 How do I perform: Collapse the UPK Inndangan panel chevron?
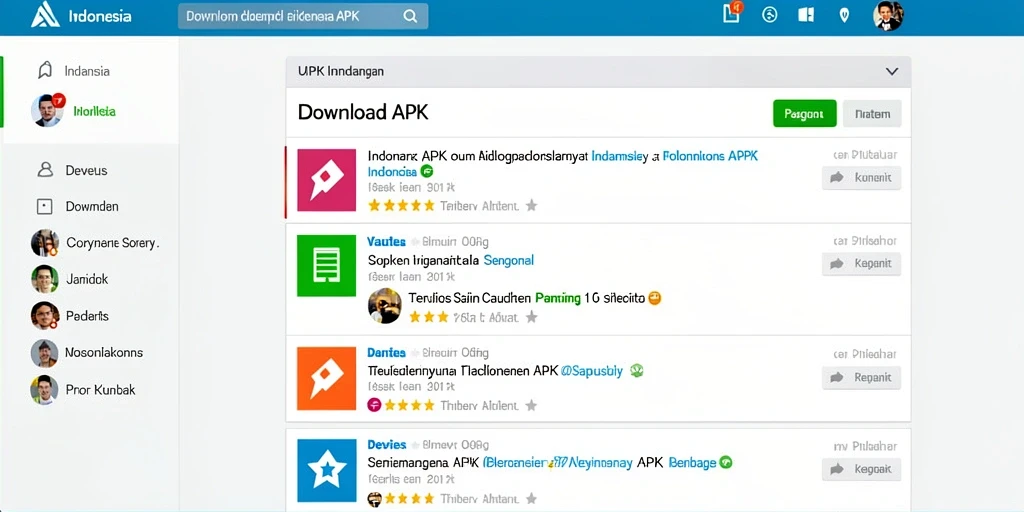891,71
